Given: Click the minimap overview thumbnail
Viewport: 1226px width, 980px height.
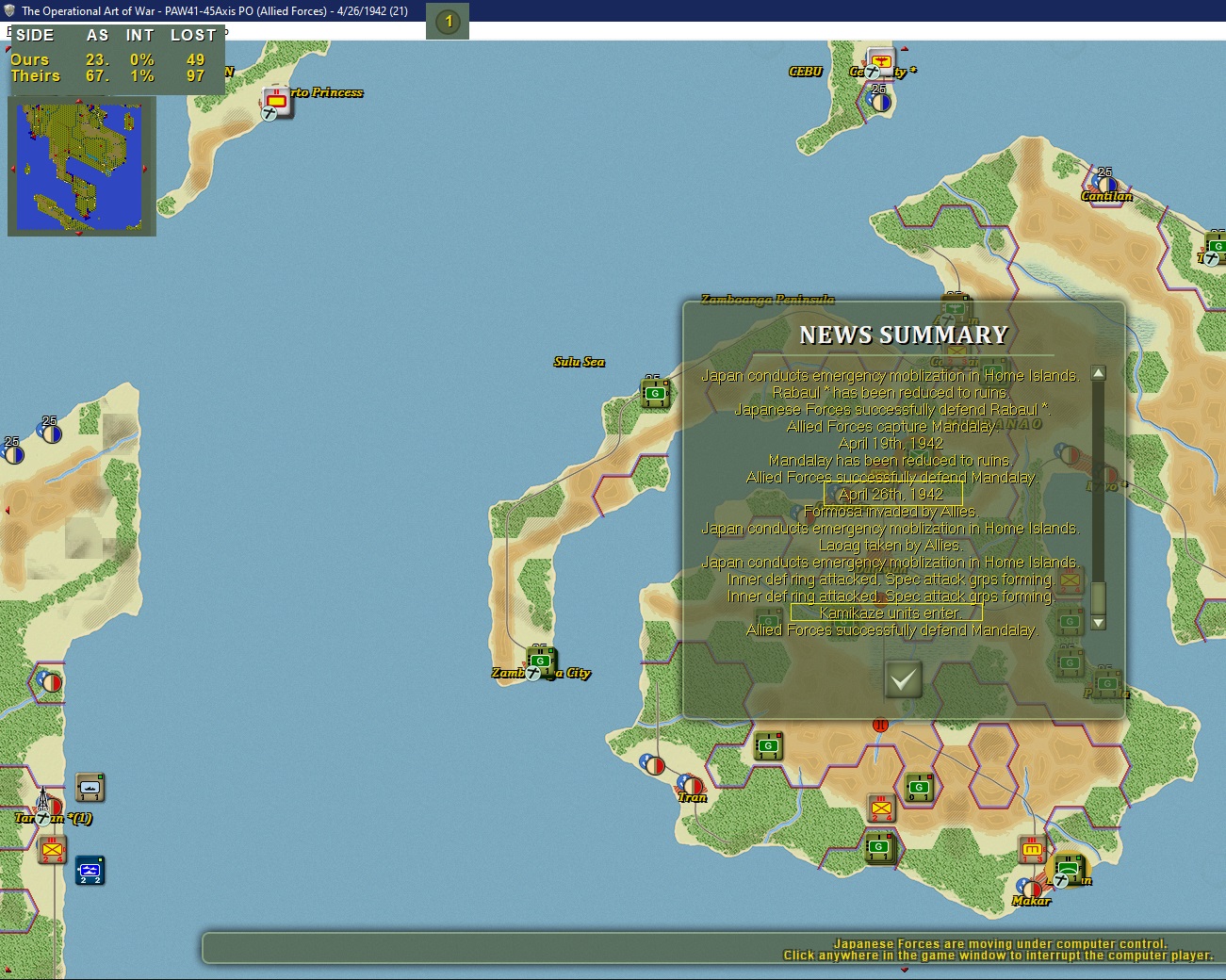Looking at the screenshot, I should tap(81, 166).
